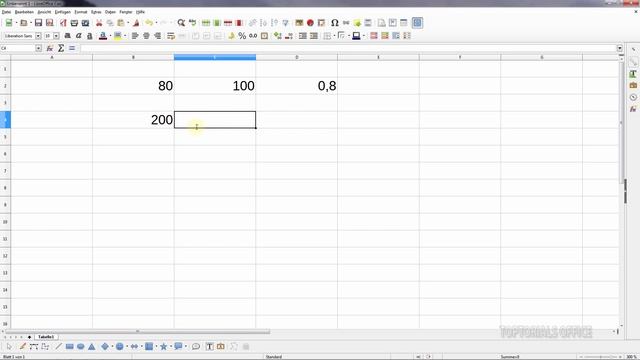Click the Wrap Text icon

click(171, 36)
